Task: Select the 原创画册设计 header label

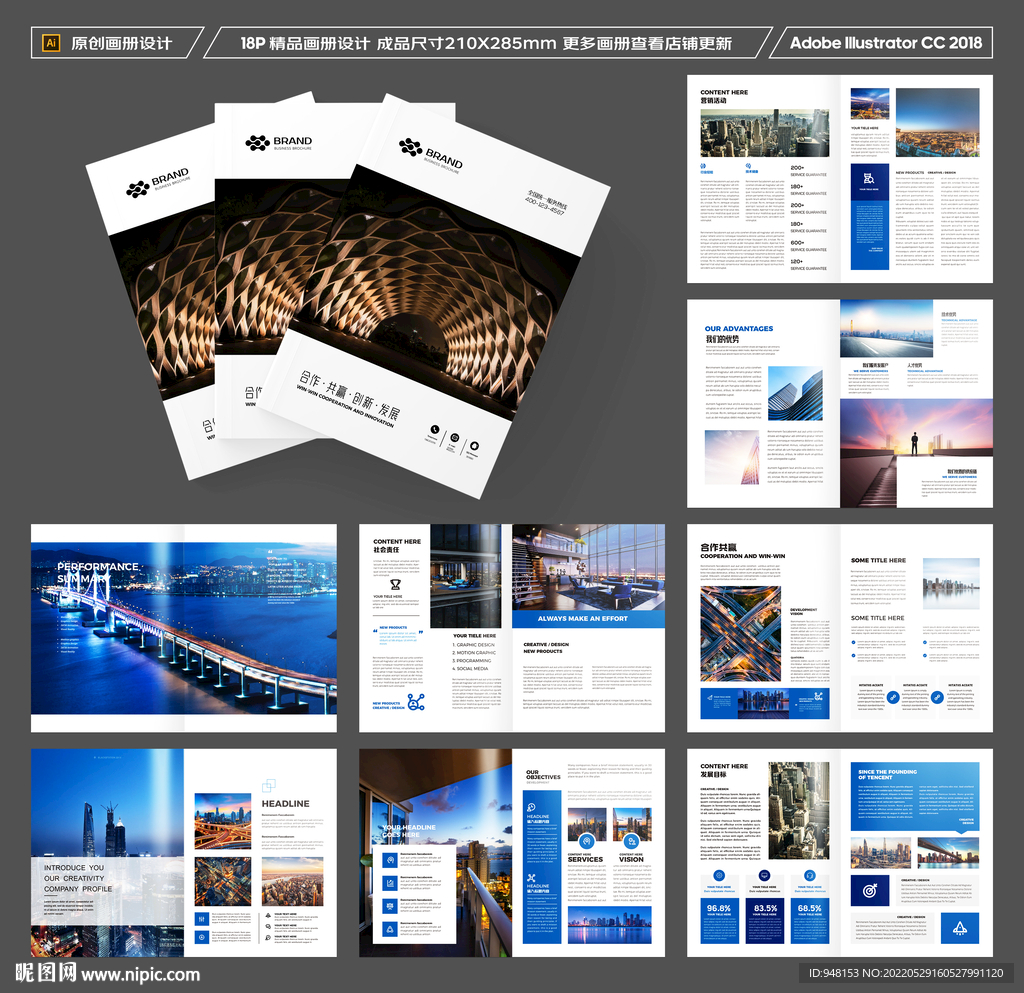Action: pyautogui.click(x=121, y=43)
